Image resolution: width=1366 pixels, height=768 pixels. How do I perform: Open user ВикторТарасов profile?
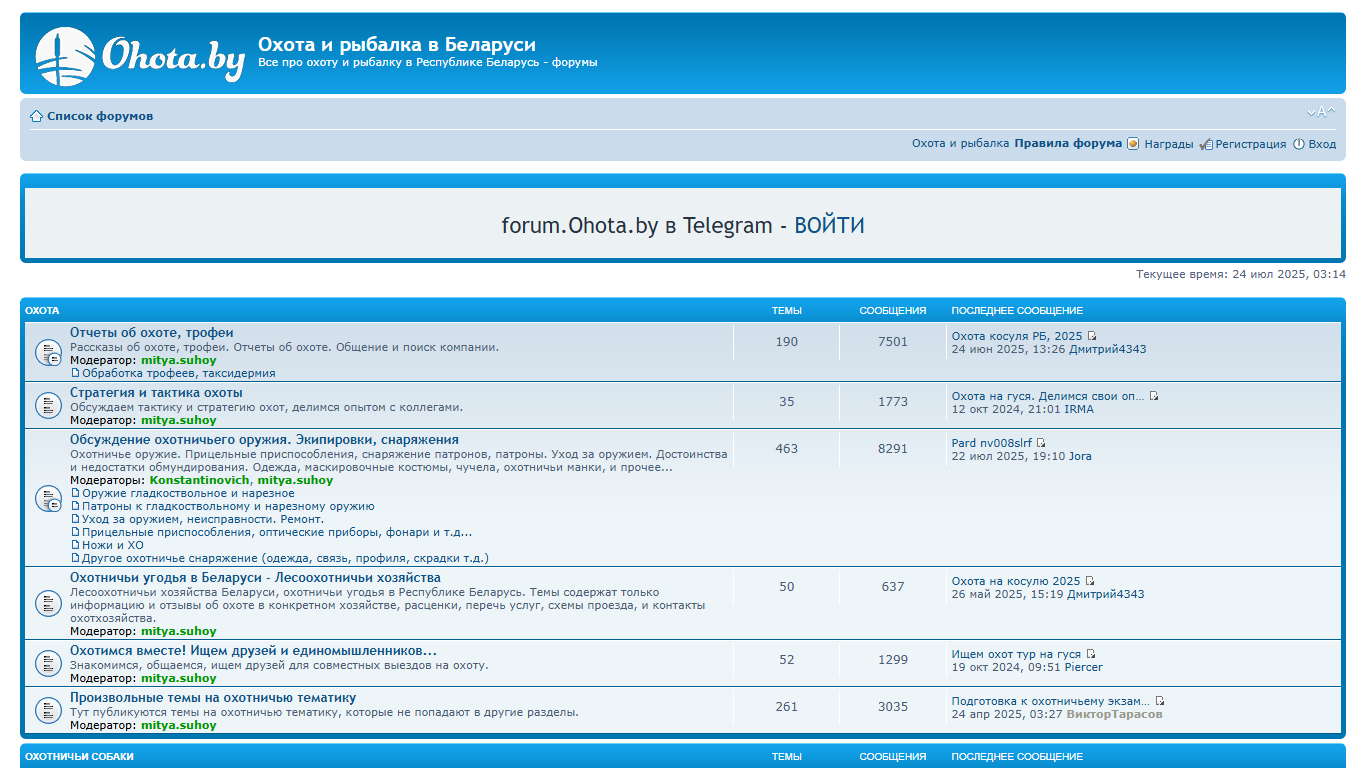1115,714
